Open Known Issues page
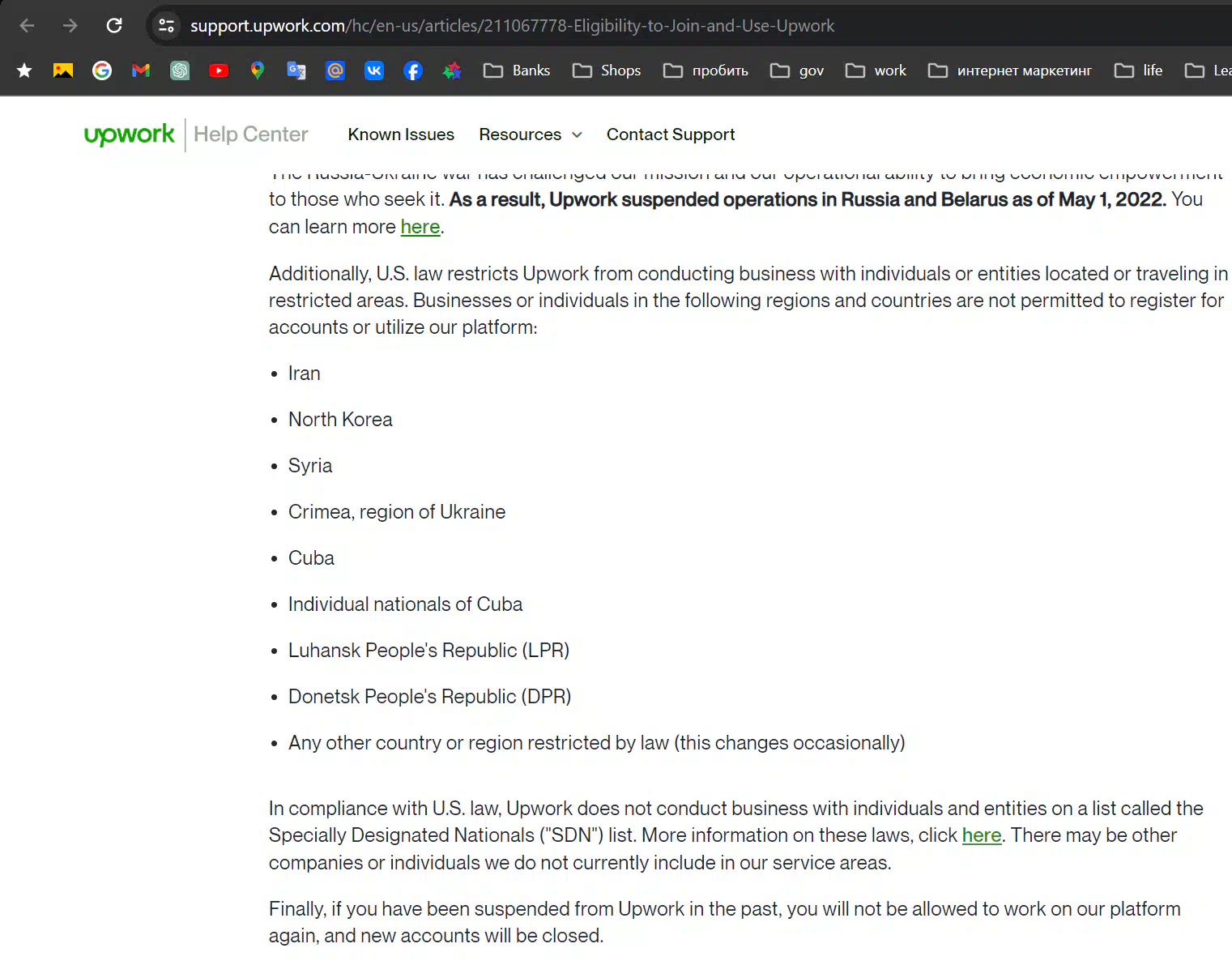1232x965 pixels. 401,135
